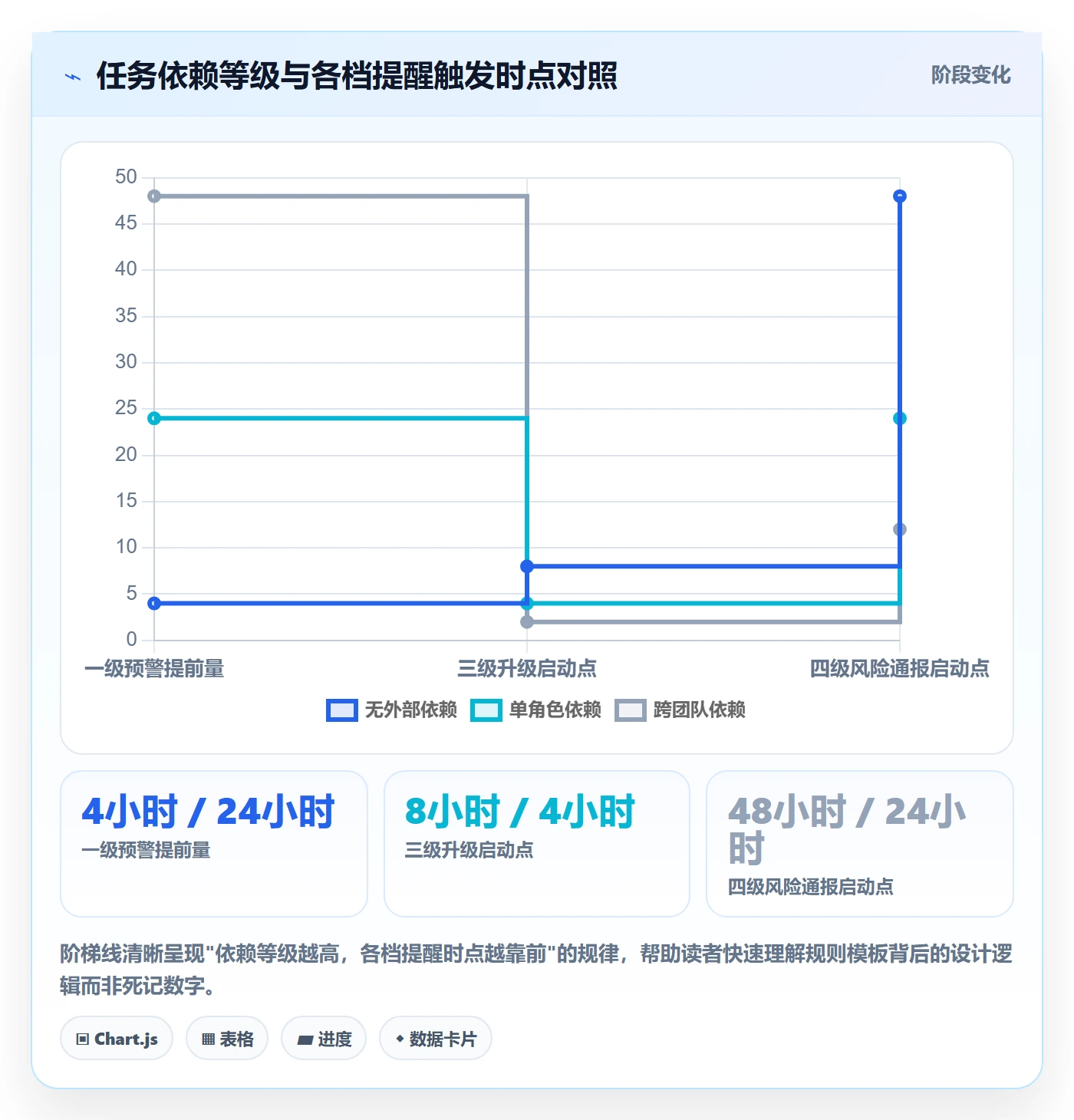Image resolution: width=1074 pixels, height=1120 pixels.
Task: Toggle the 无外部依赖 legend item
Action: (391, 710)
